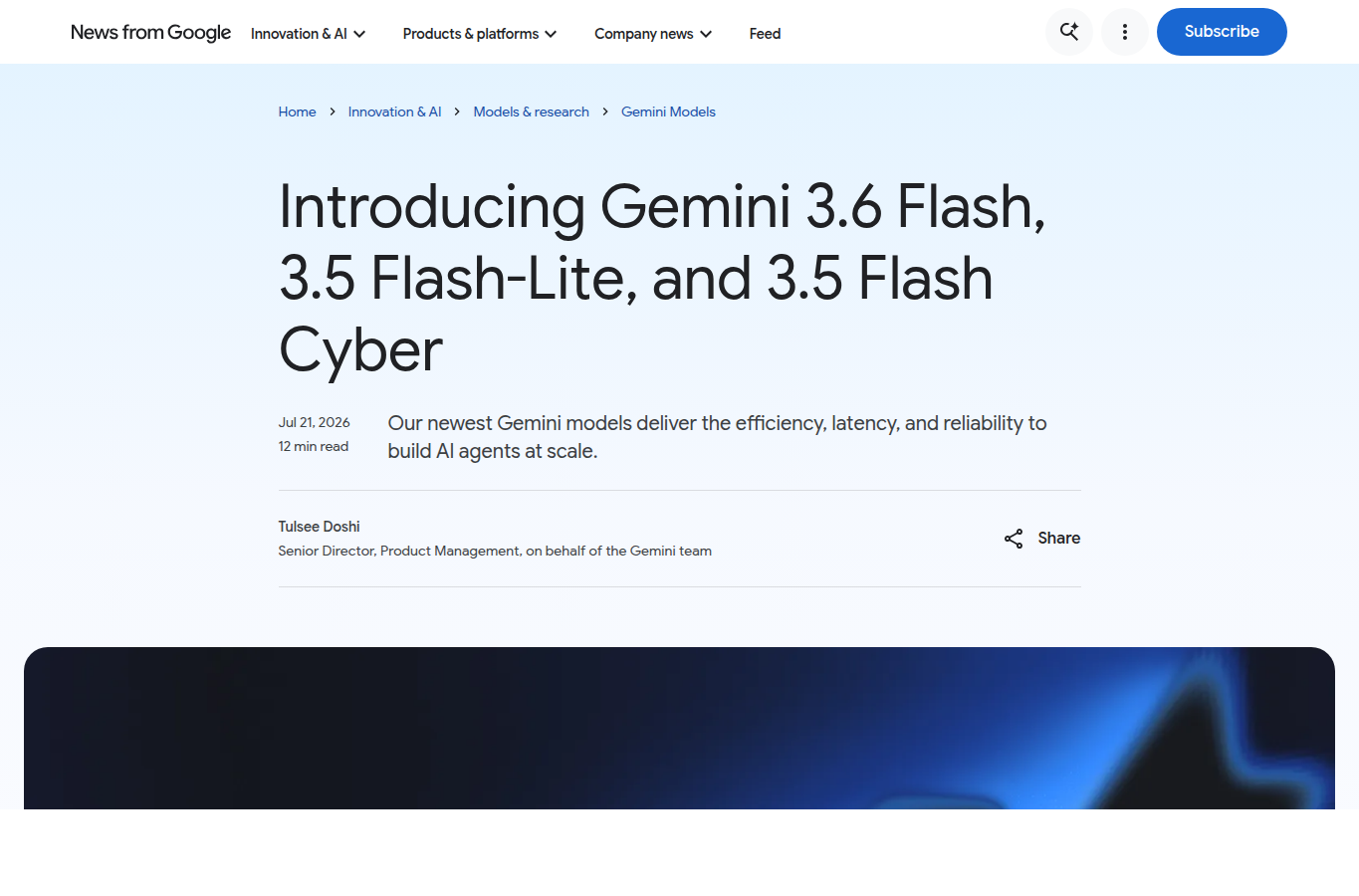Click the article headline Introducing Gemini 3.6 Flash
The image size is (1359, 896).
[662, 278]
